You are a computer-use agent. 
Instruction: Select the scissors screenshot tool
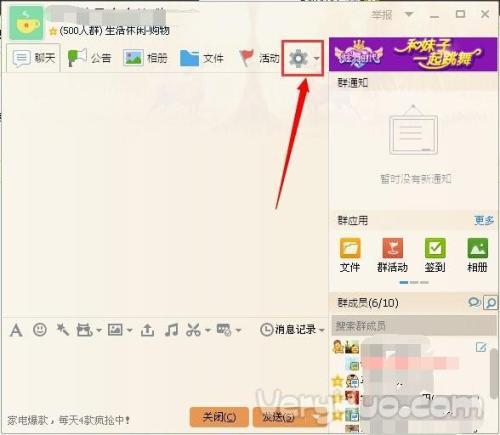click(193, 330)
